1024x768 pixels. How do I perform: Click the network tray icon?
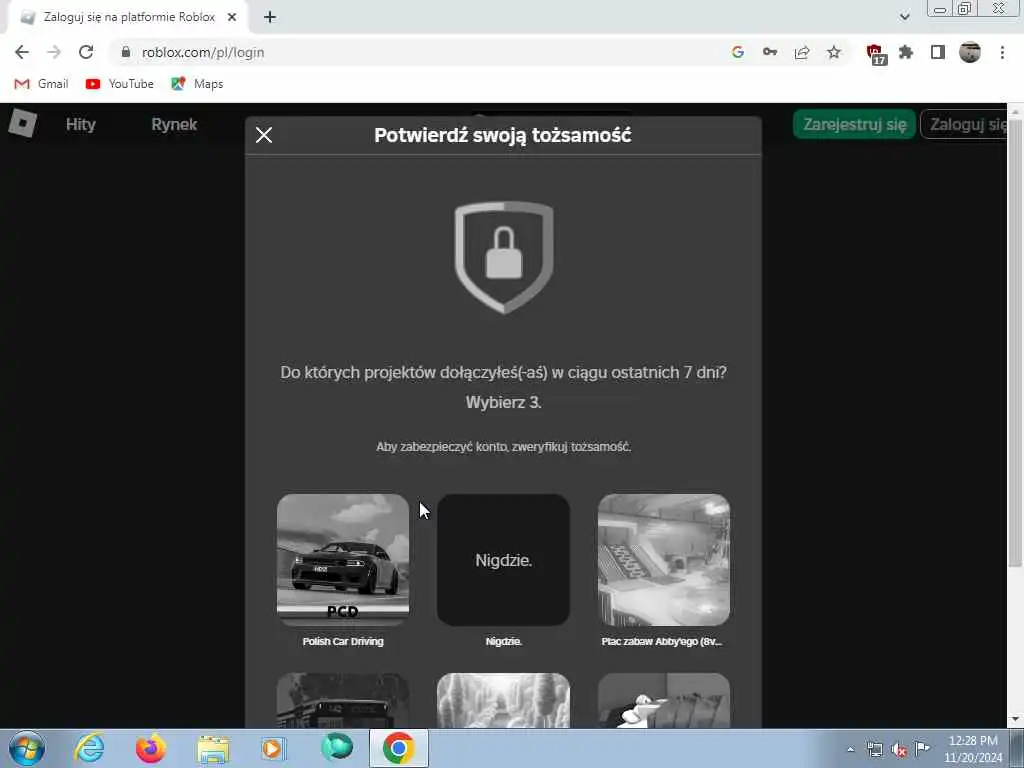(874, 750)
